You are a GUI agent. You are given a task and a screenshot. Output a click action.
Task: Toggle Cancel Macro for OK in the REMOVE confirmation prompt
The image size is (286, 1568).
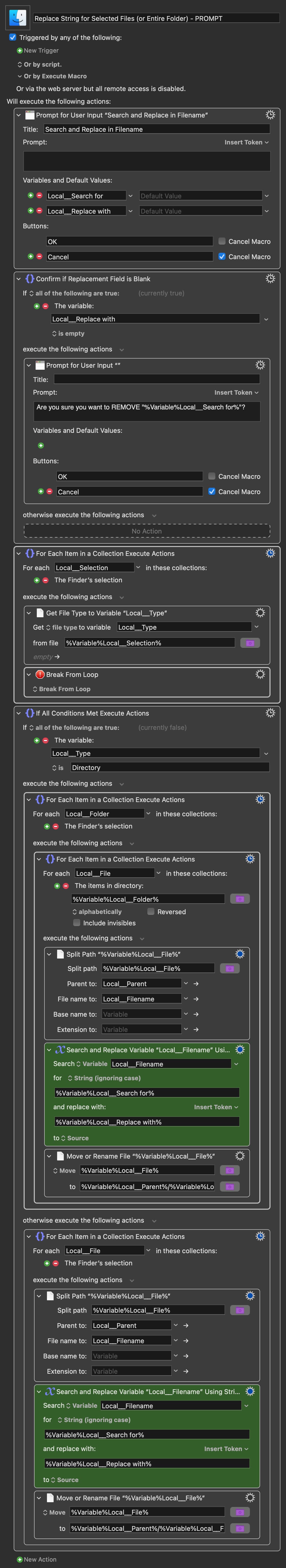pos(212,476)
